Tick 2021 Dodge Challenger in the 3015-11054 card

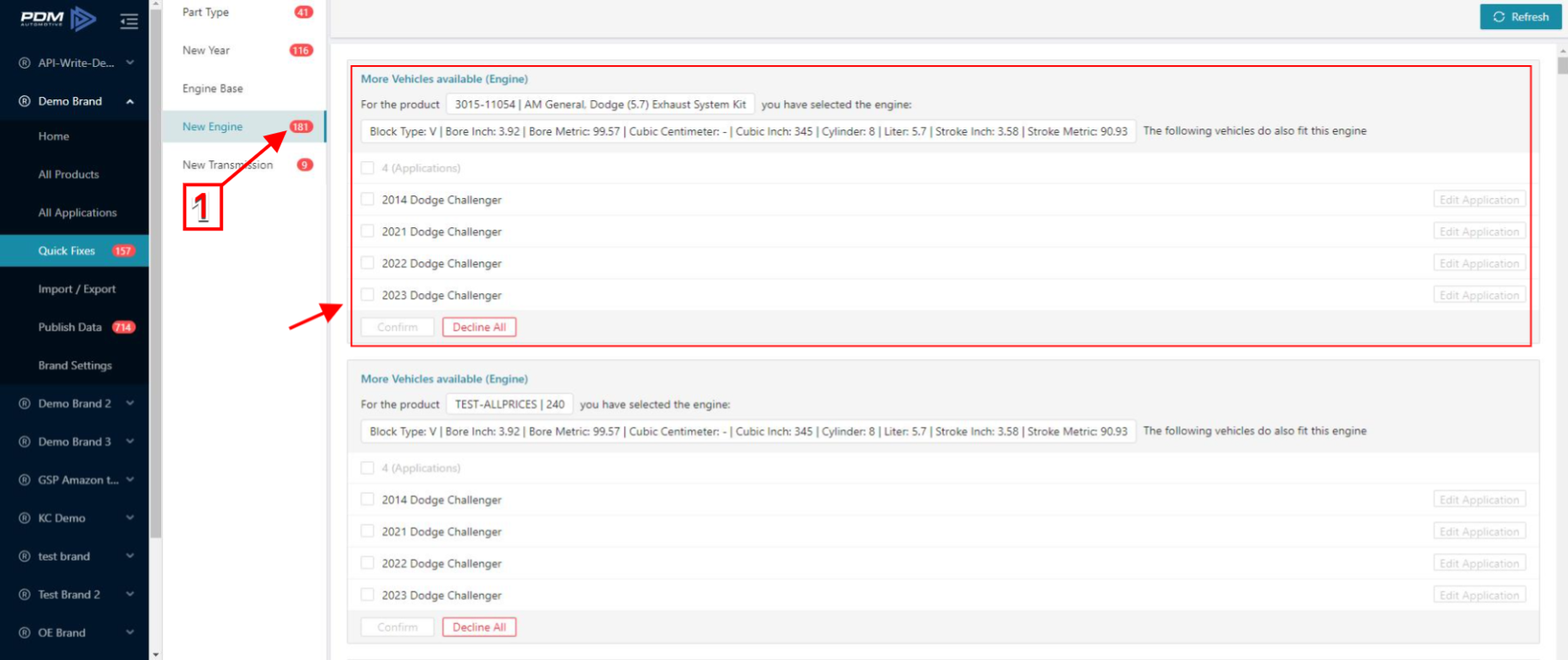click(368, 231)
